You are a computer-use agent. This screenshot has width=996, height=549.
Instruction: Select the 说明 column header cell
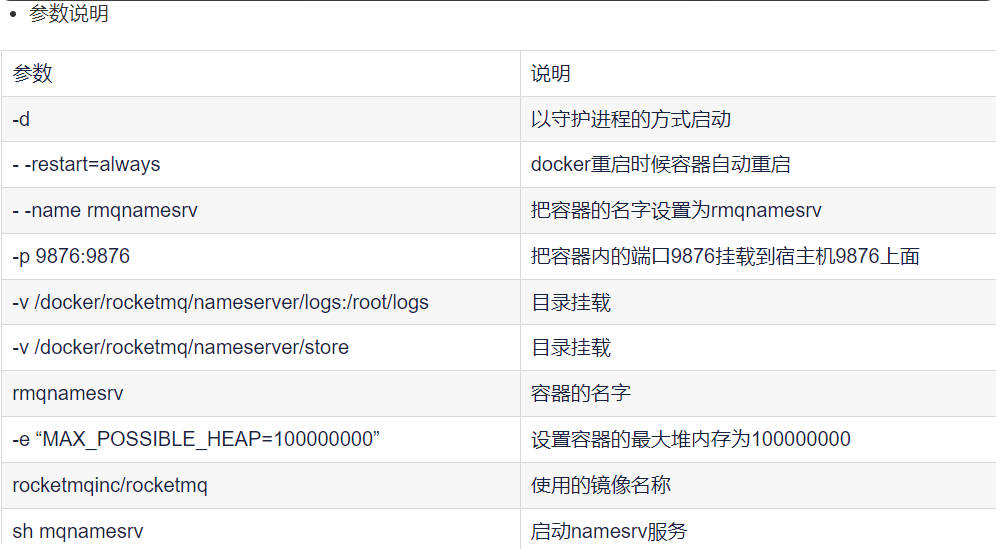coord(758,74)
